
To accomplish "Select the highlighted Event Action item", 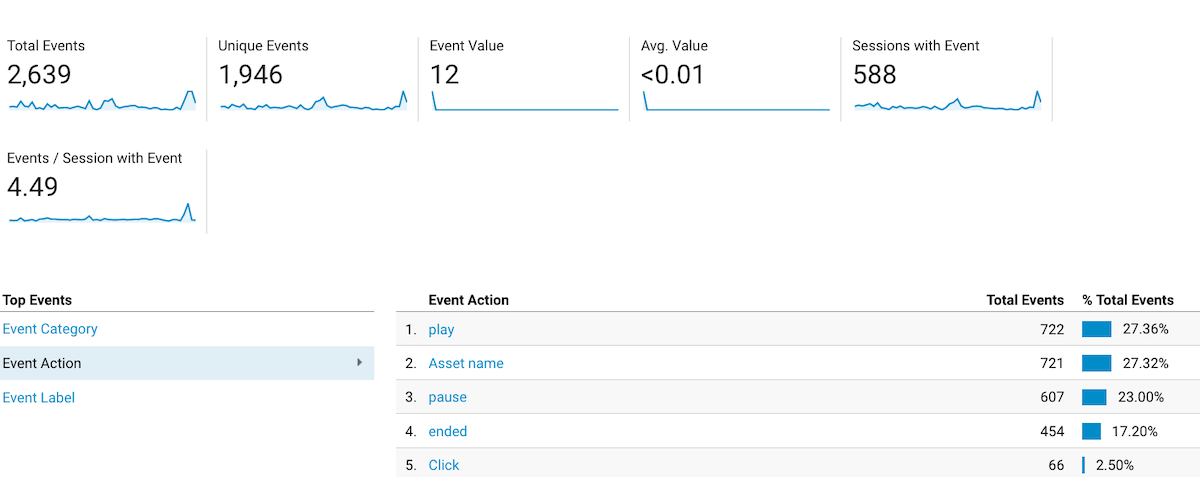I will [187, 363].
